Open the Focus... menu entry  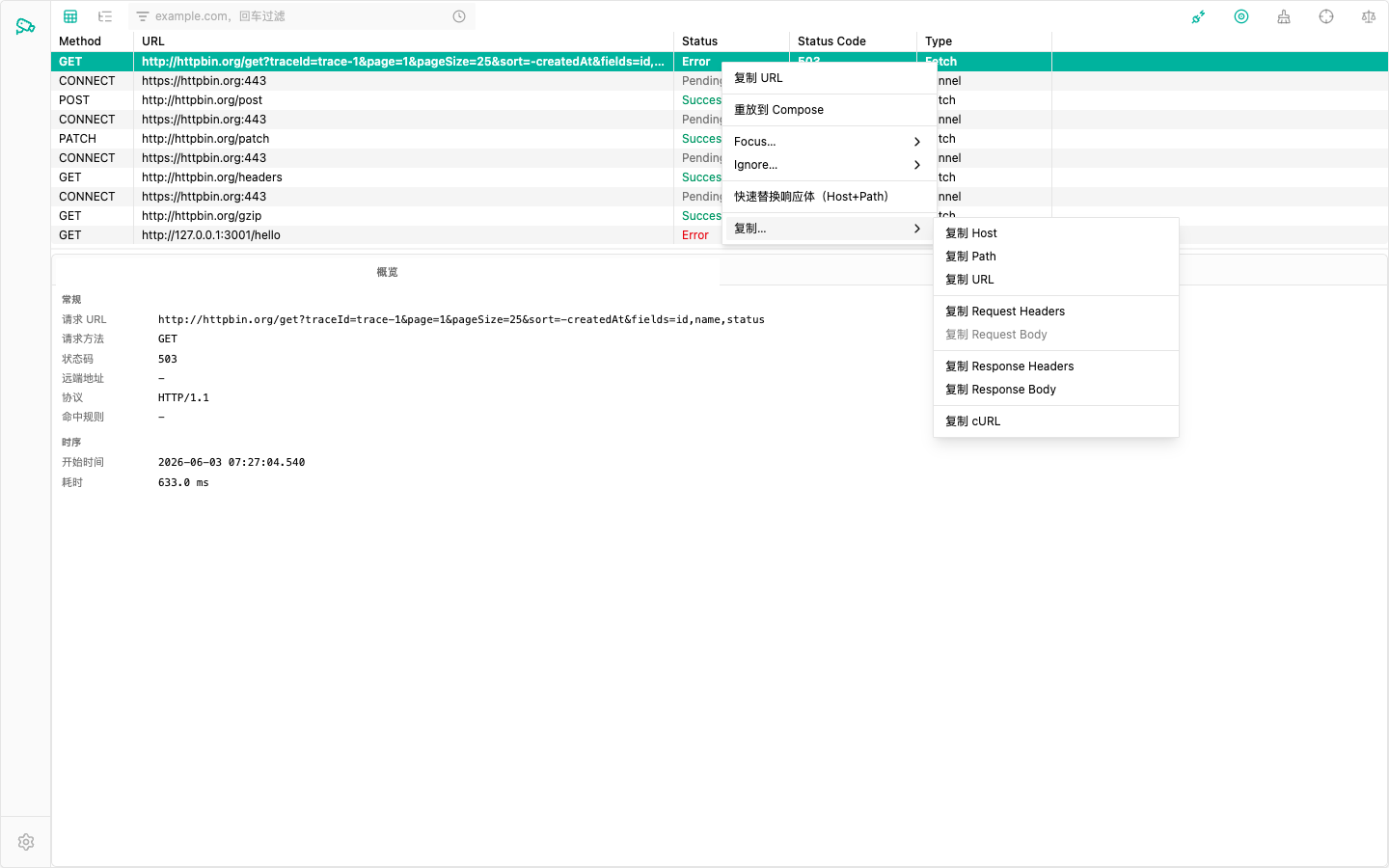[x=830, y=142]
